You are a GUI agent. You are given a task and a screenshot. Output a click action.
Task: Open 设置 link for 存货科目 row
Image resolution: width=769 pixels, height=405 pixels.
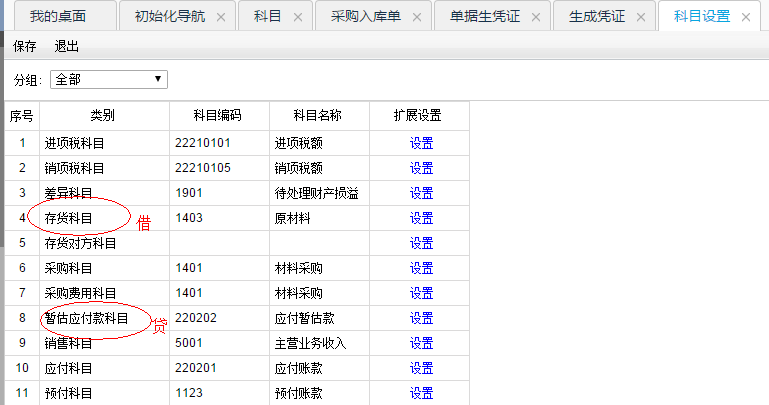pyautogui.click(x=421, y=218)
